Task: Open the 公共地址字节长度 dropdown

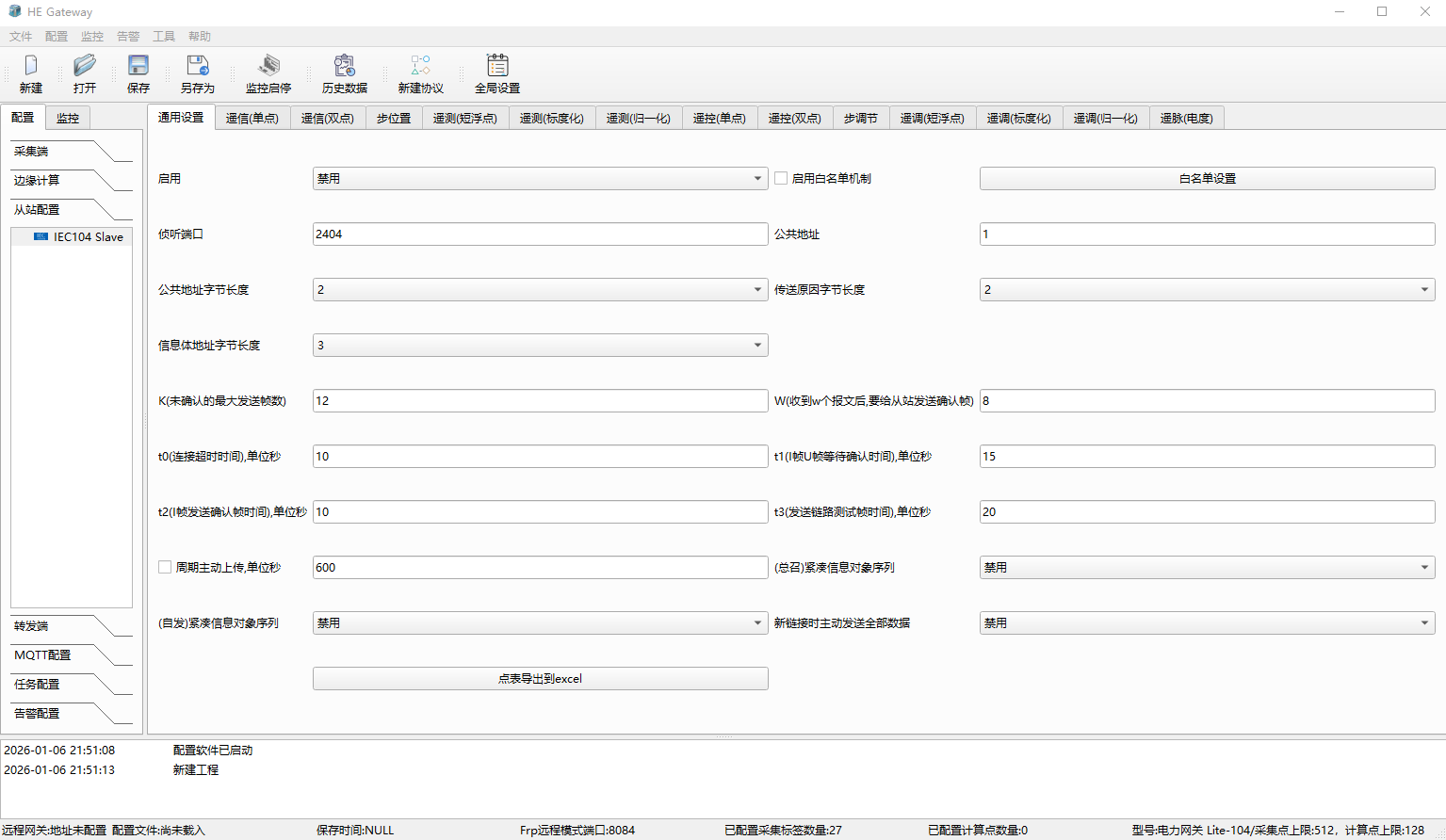Action: point(540,289)
